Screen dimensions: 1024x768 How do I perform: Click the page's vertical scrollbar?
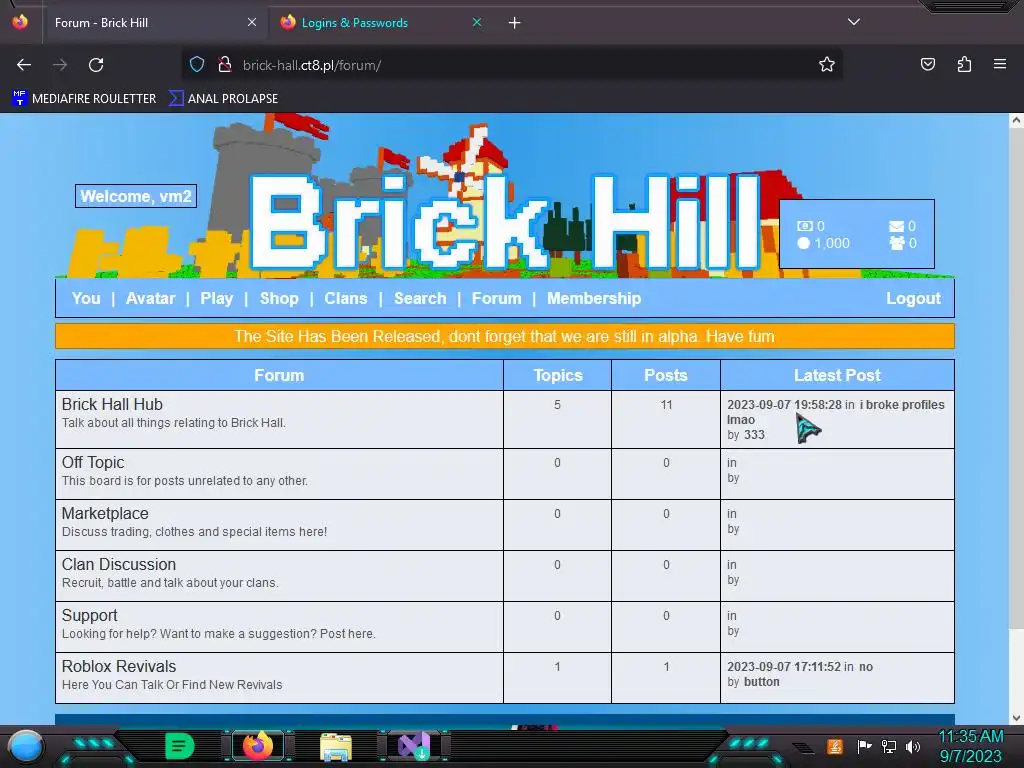(x=1016, y=379)
